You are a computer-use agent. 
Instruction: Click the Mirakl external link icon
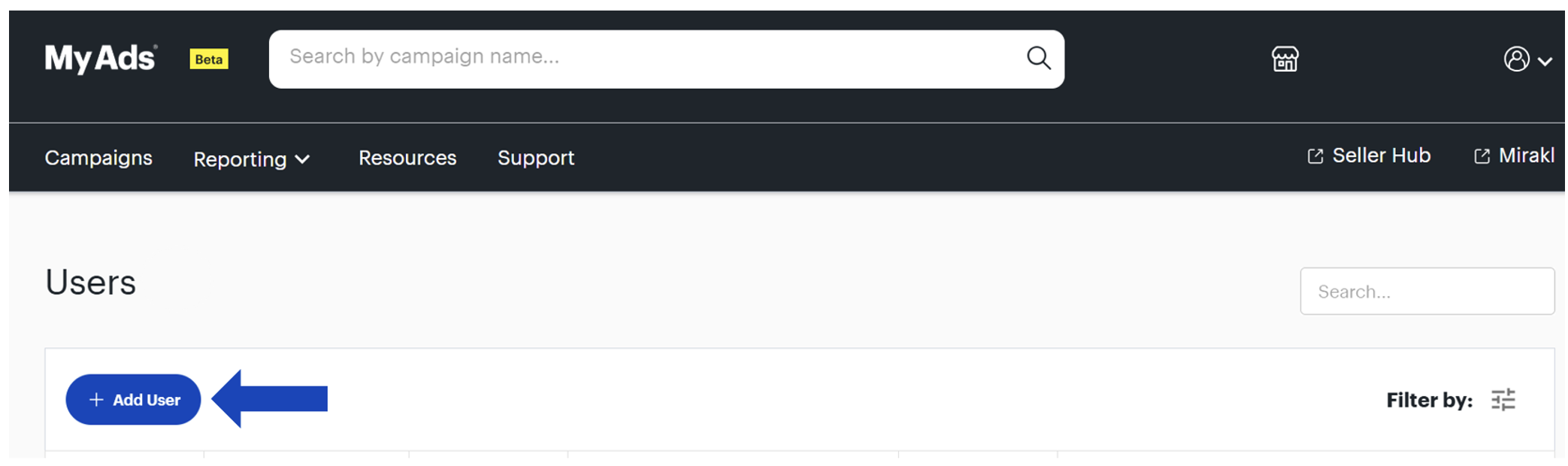pos(1482,156)
